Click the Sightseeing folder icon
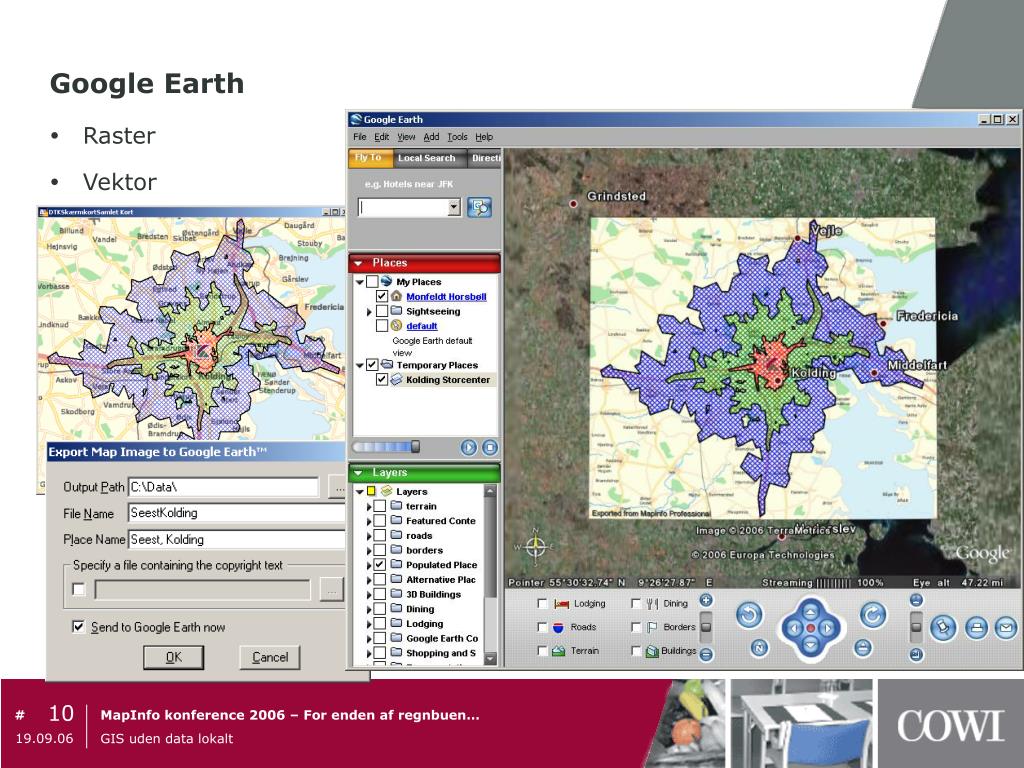This screenshot has height=768, width=1024. 396,311
